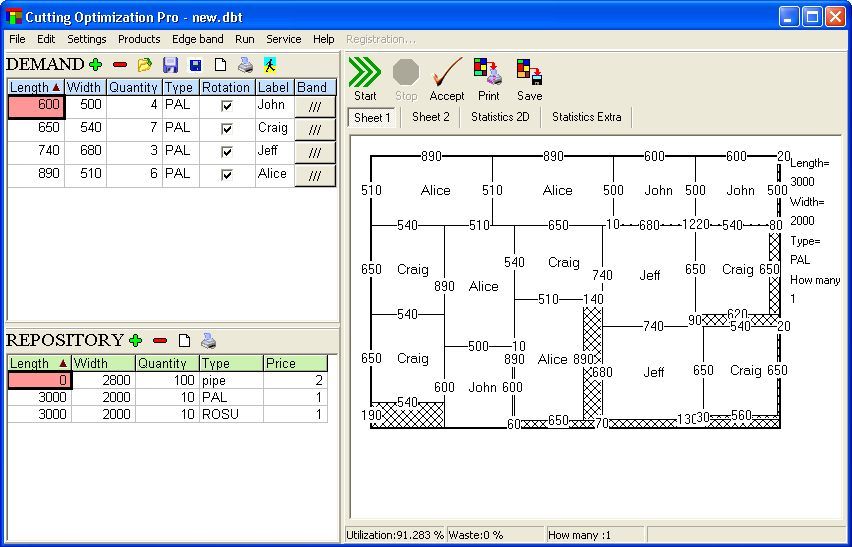The width and height of the screenshot is (852, 547).
Task: Print the Demand list using the printer icon
Action: pyautogui.click(x=245, y=65)
